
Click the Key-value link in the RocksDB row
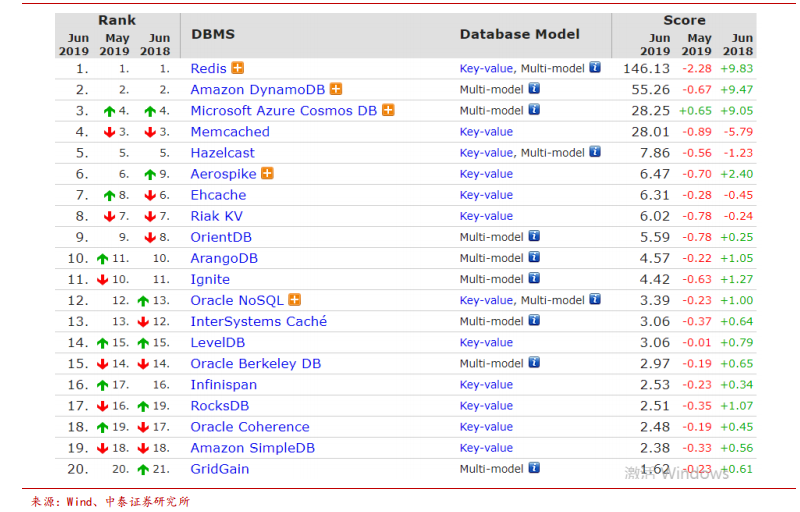click(486, 406)
